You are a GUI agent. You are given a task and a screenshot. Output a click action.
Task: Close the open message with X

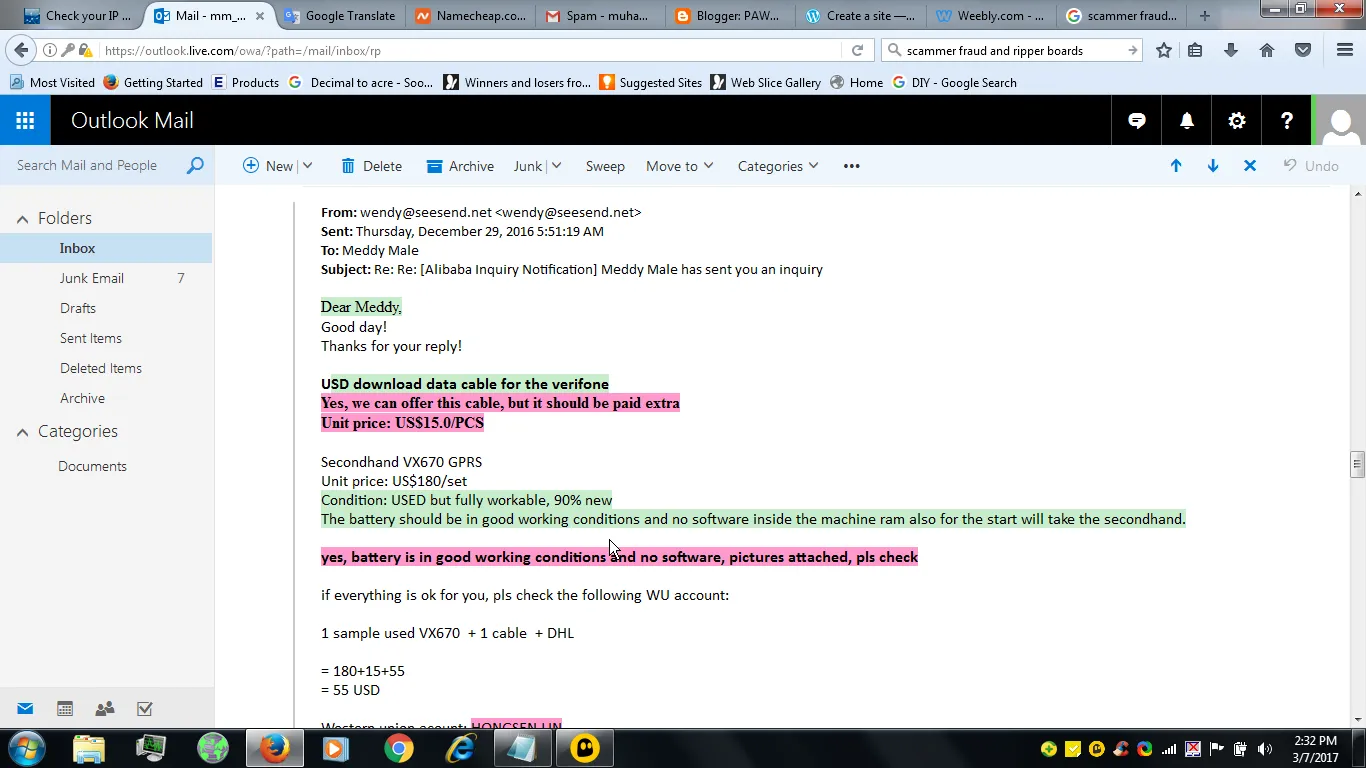click(x=1250, y=166)
